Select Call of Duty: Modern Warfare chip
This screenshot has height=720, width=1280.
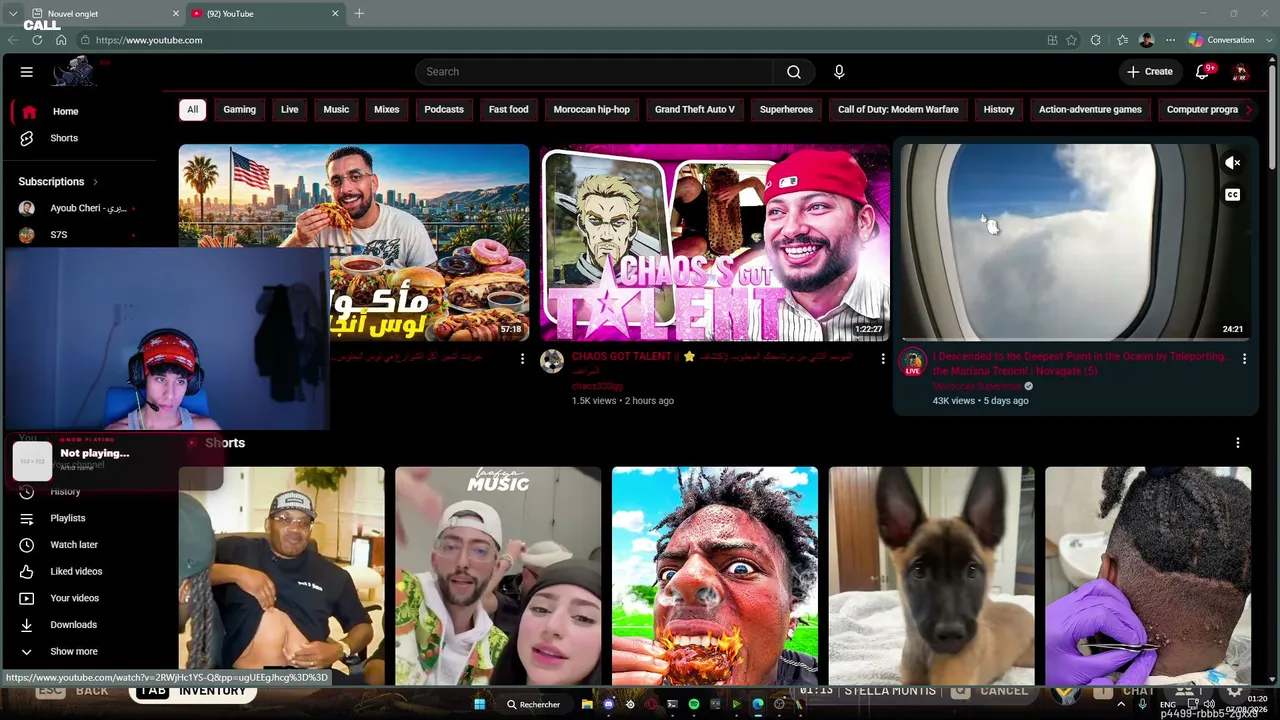pyautogui.click(x=898, y=110)
